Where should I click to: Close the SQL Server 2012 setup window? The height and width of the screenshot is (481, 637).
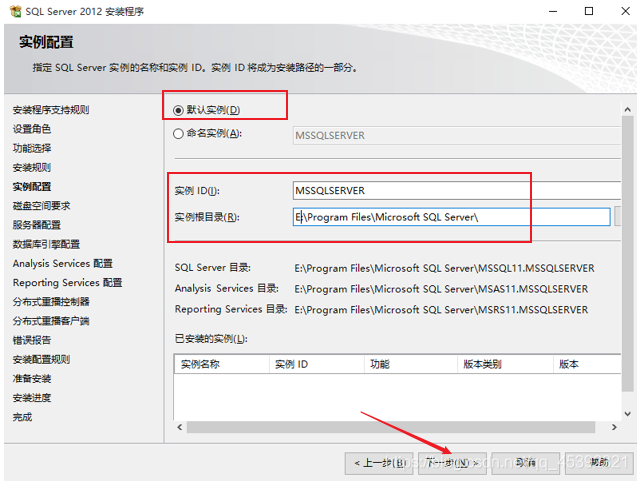[x=626, y=11]
